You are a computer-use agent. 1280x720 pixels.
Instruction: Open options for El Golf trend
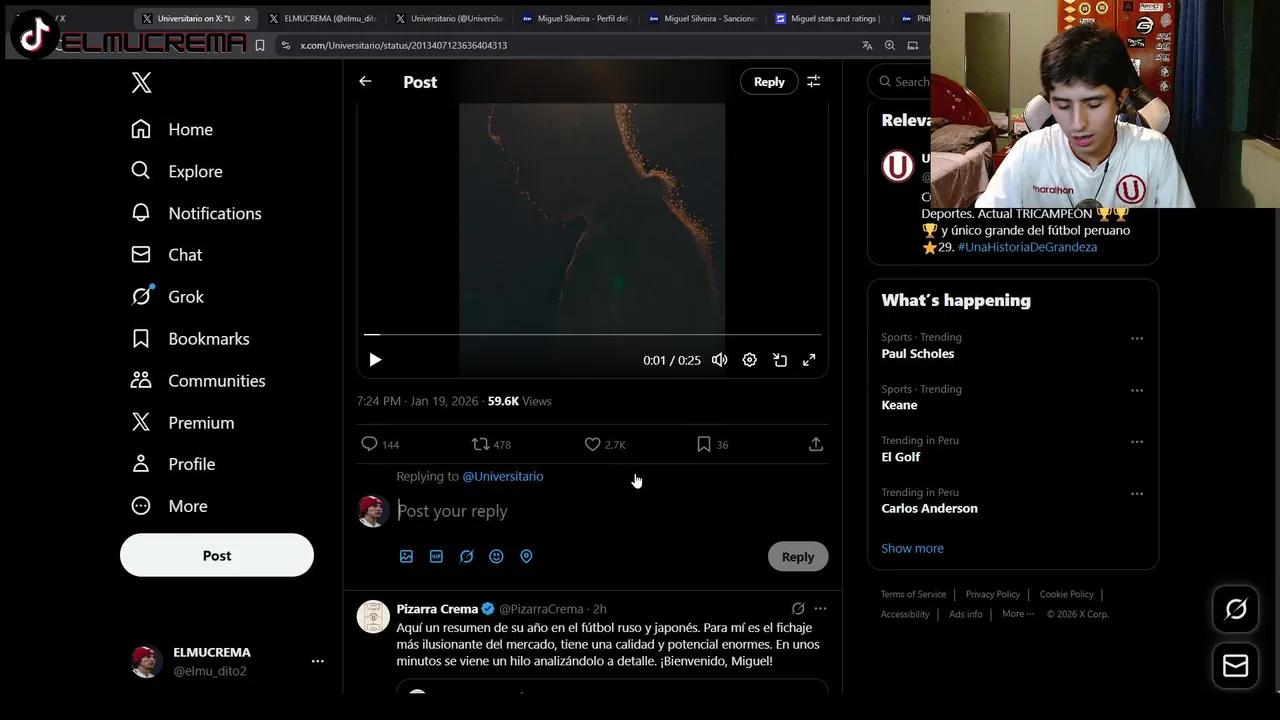[x=1137, y=442]
